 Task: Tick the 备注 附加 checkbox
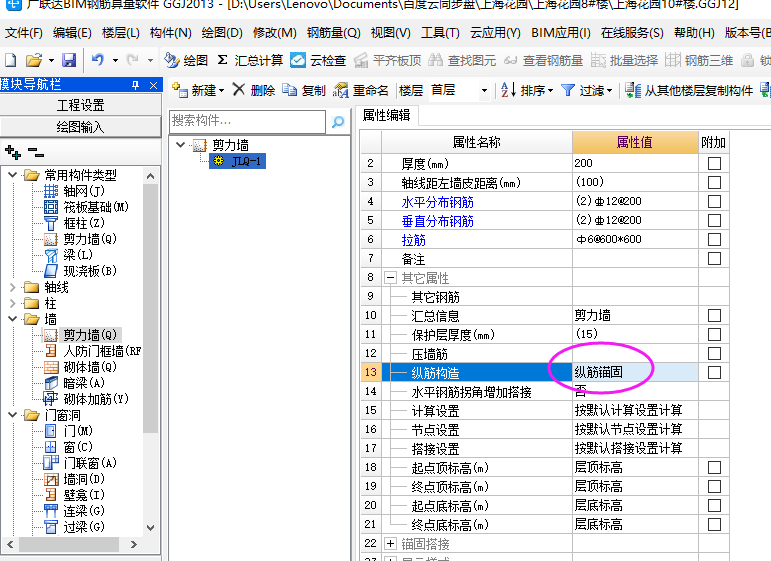point(714,259)
